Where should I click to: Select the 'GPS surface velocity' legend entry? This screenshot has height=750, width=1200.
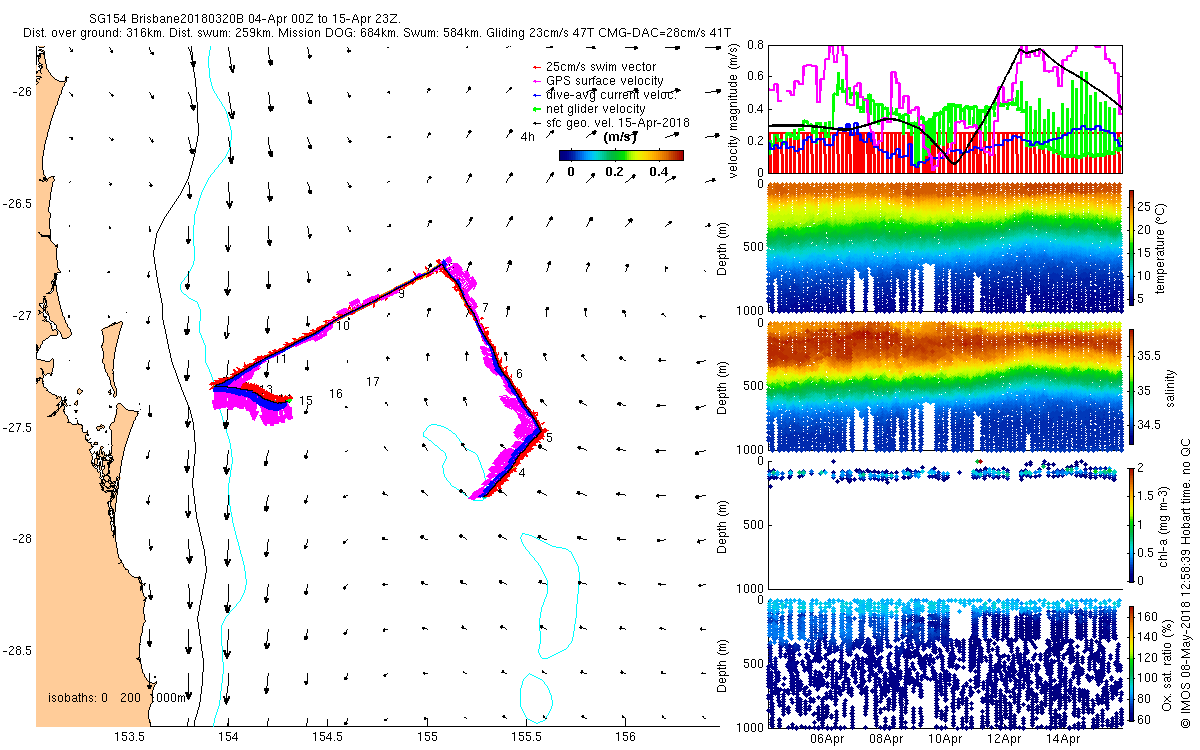tap(597, 81)
